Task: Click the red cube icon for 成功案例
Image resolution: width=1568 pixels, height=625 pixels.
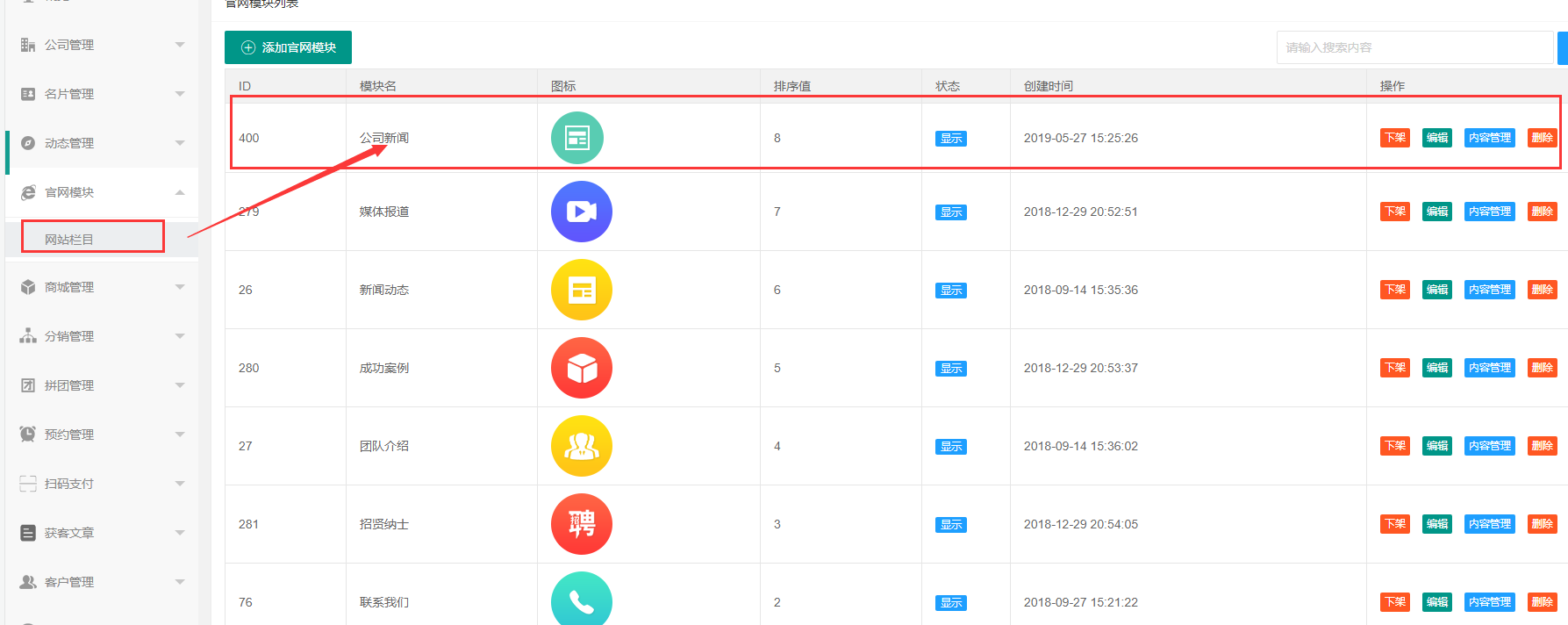Action: [x=581, y=368]
